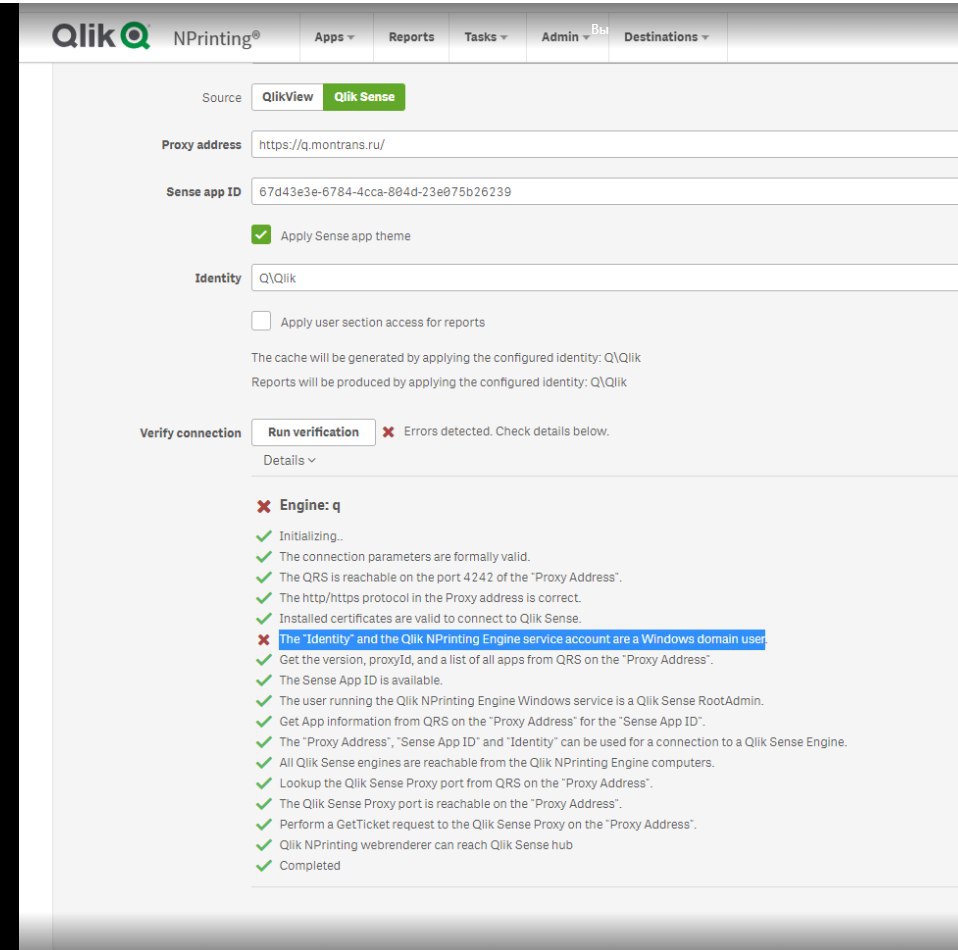Screen dimensions: 958x950
Task: Click the Reports will be produced notice
Action: coord(439,382)
